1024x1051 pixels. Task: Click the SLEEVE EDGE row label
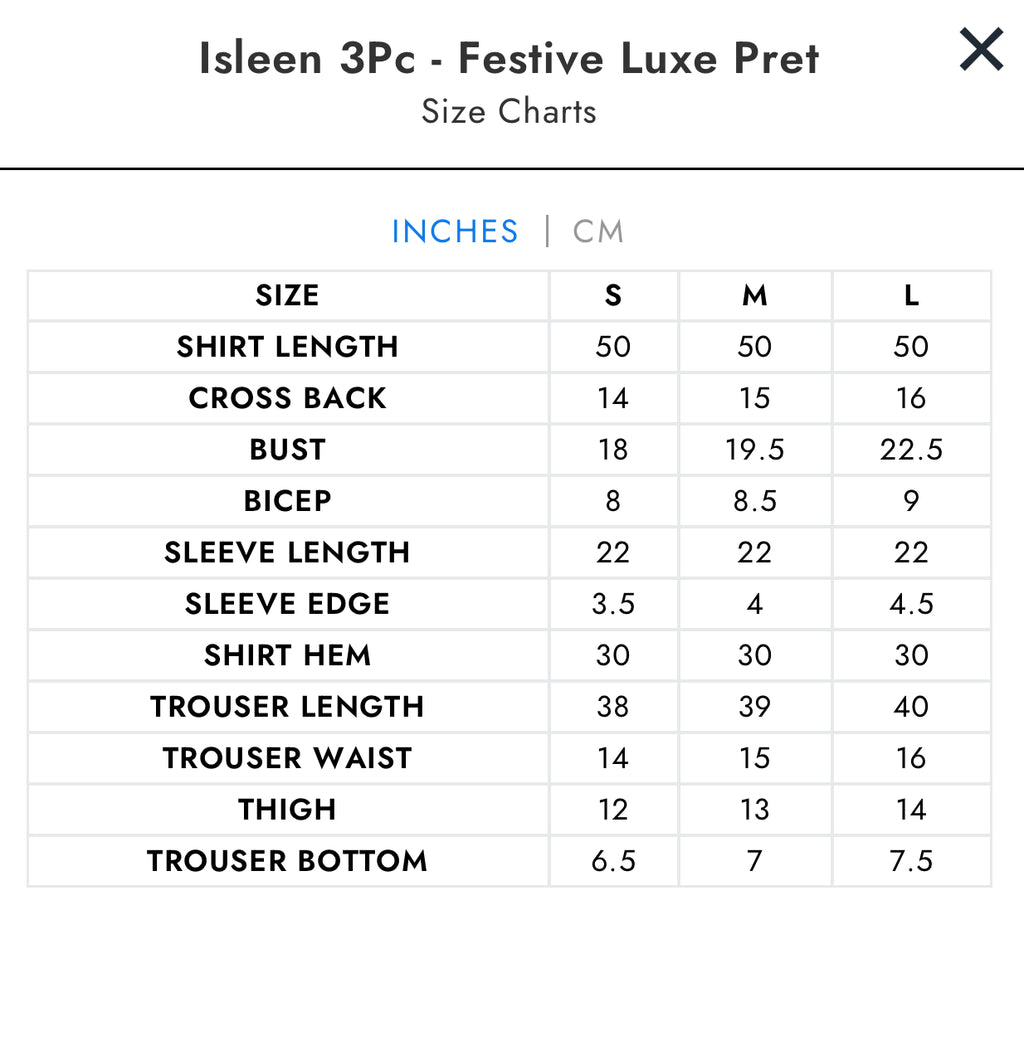(287, 604)
